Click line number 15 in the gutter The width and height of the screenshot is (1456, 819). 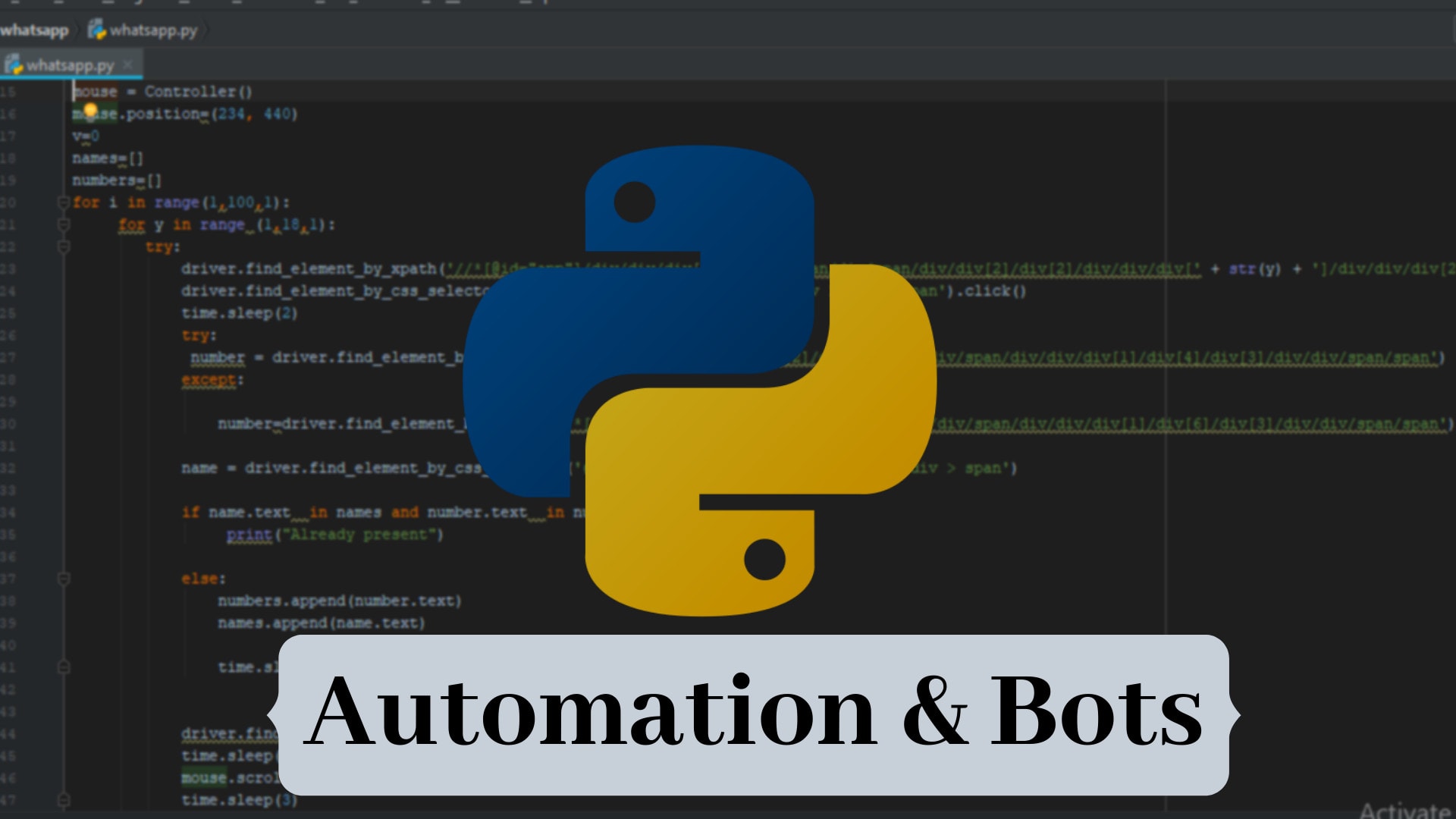pos(8,92)
